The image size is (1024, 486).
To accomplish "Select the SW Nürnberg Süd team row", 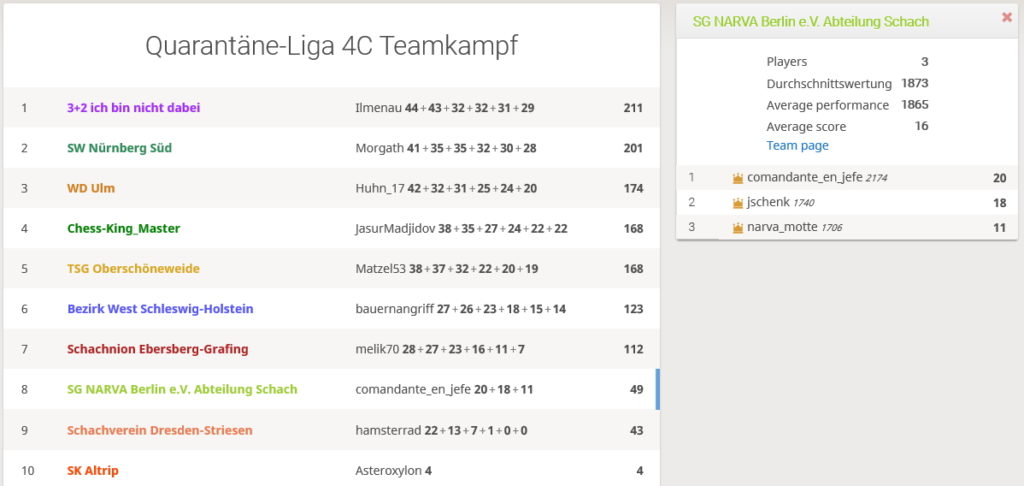I will [331, 148].
